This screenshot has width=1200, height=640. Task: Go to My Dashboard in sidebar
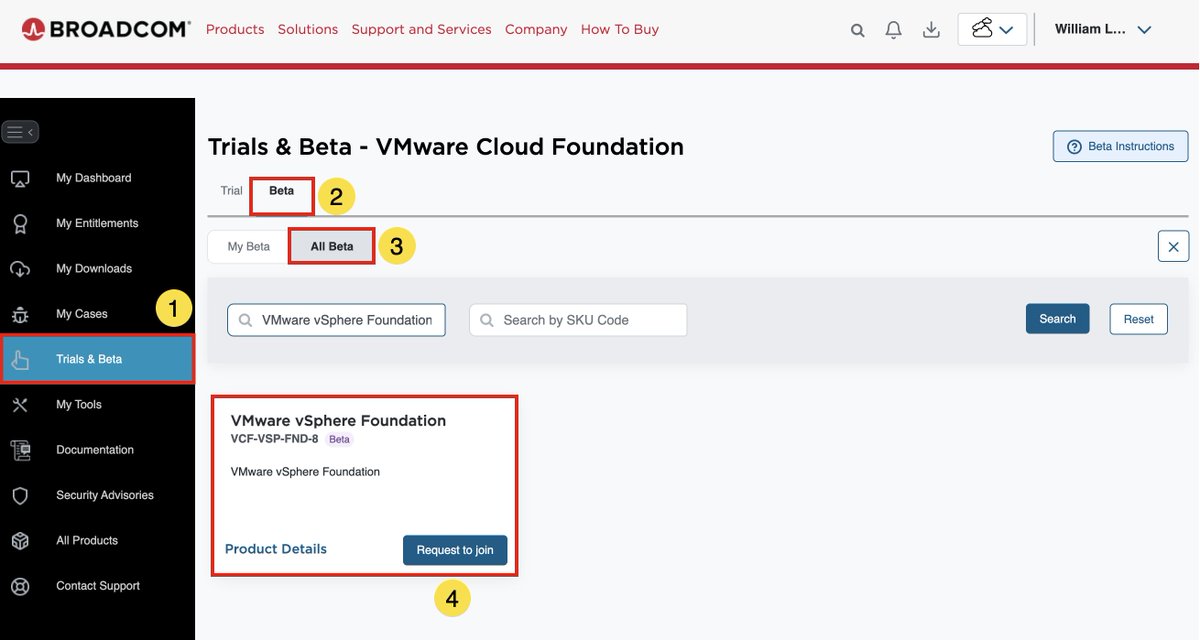click(94, 178)
